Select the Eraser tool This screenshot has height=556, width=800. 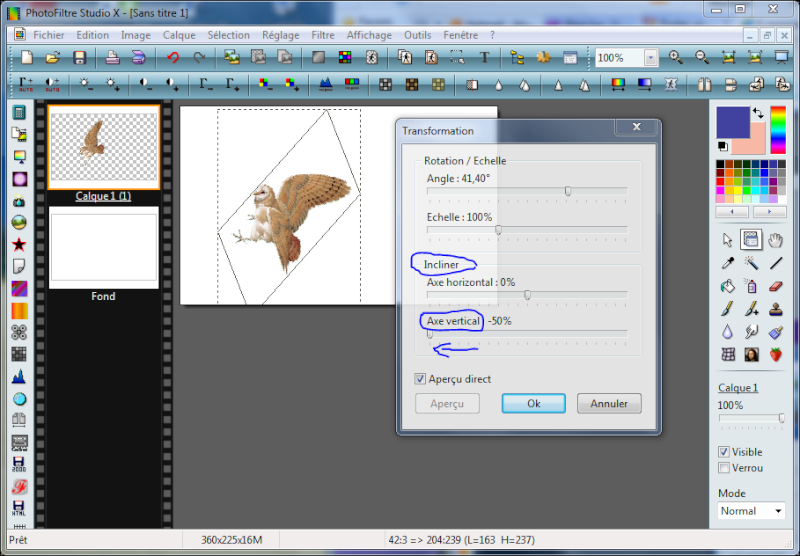pyautogui.click(x=776, y=286)
